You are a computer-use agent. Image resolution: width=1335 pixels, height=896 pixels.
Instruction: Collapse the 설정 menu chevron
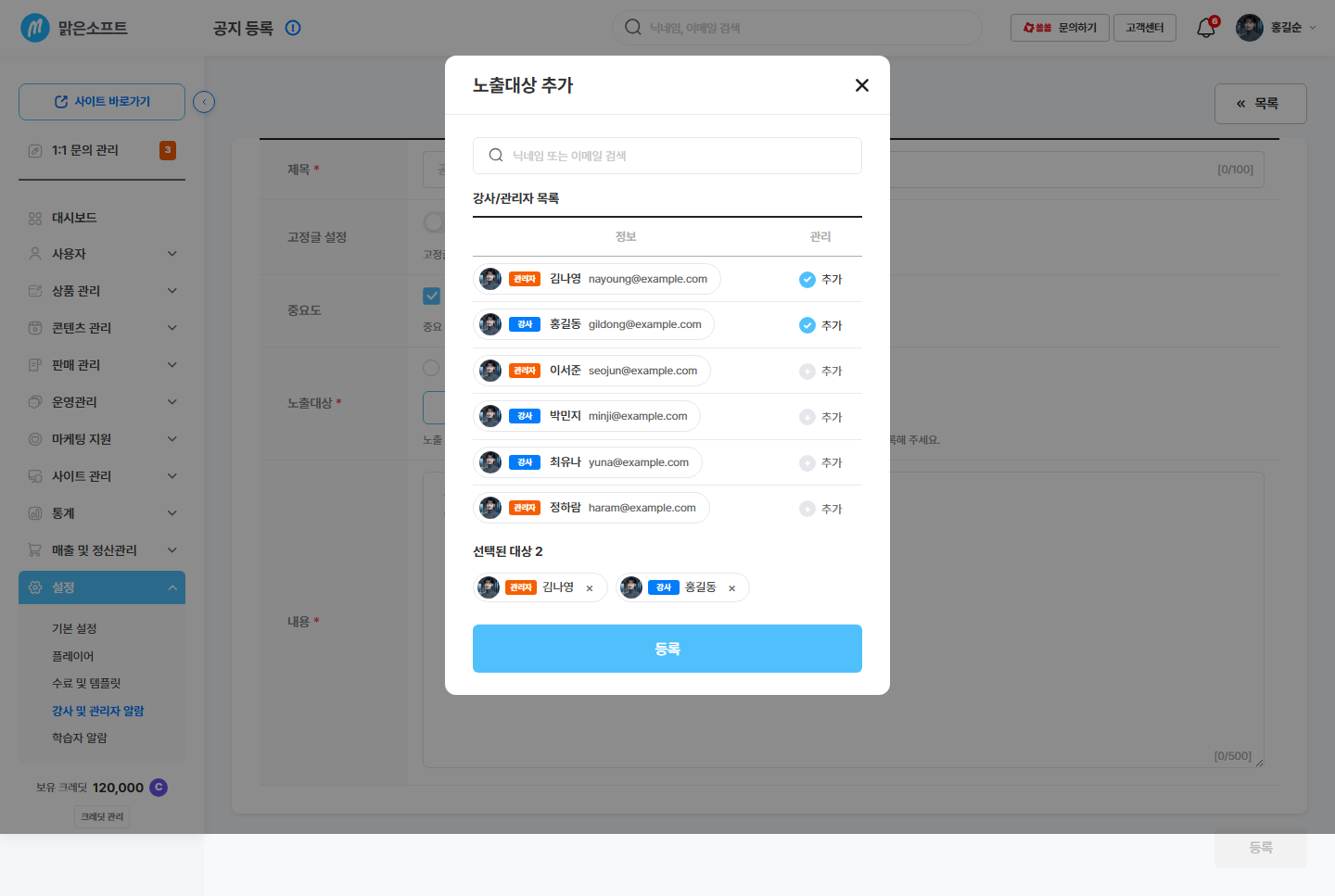[172, 587]
